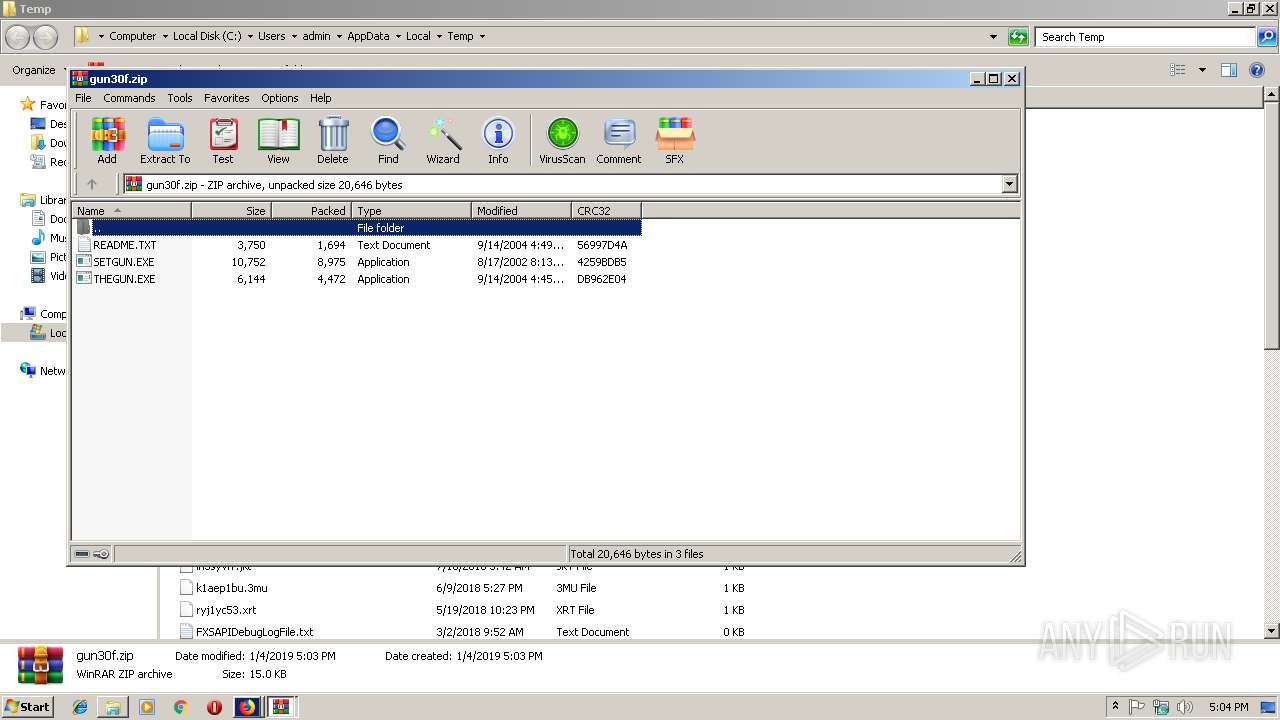Open Internet Explorer from the taskbar
Image resolution: width=1280 pixels, height=720 pixels.
pyautogui.click(x=80, y=707)
